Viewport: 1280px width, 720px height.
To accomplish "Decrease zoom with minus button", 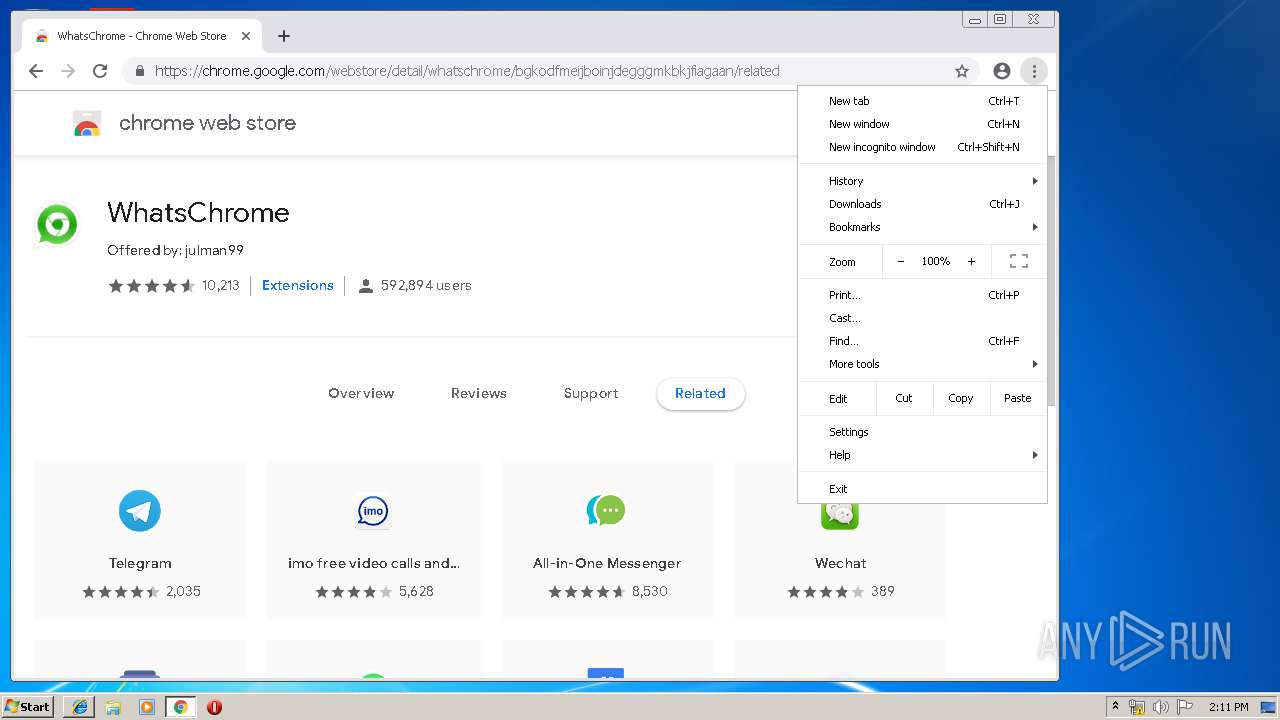I will tap(900, 261).
